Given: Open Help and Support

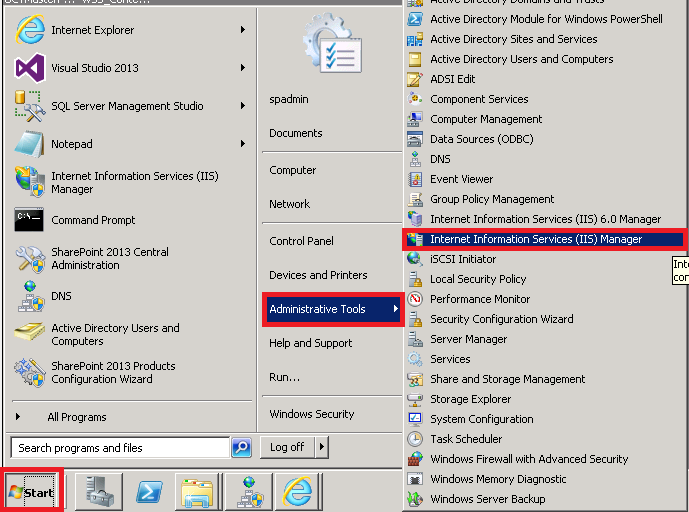Looking at the screenshot, I should click(311, 343).
